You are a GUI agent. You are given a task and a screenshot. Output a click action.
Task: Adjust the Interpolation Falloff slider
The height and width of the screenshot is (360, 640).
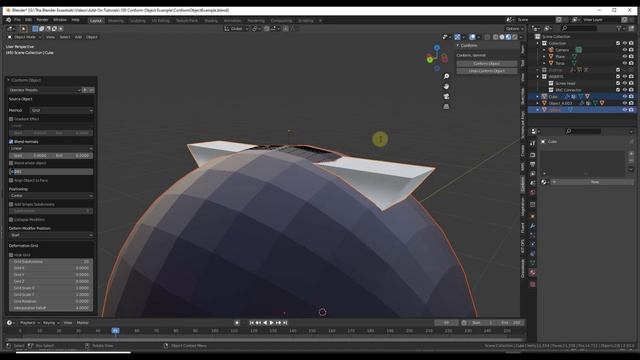pyautogui.click(x=51, y=308)
